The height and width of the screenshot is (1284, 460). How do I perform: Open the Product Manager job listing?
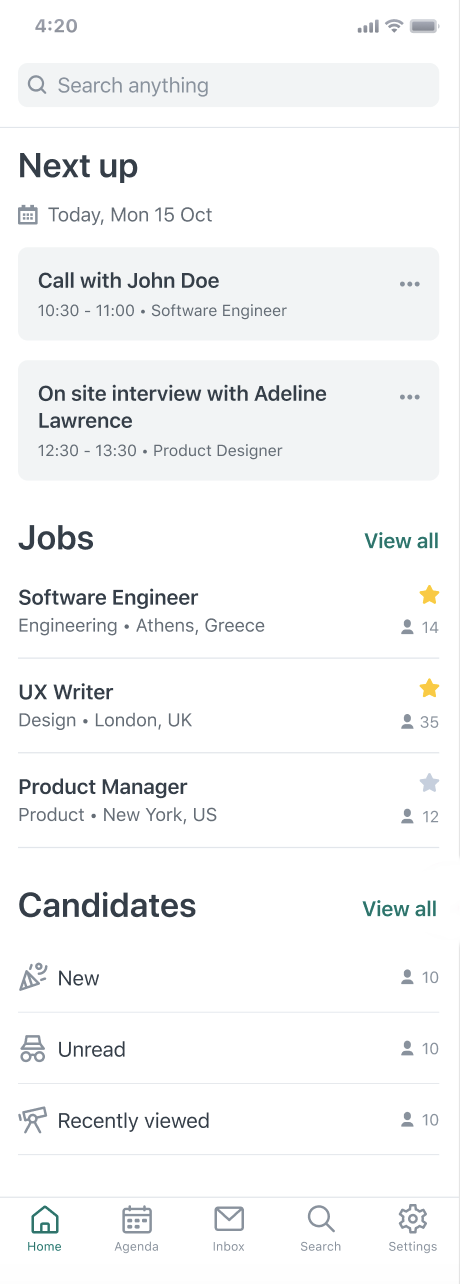[x=229, y=801]
